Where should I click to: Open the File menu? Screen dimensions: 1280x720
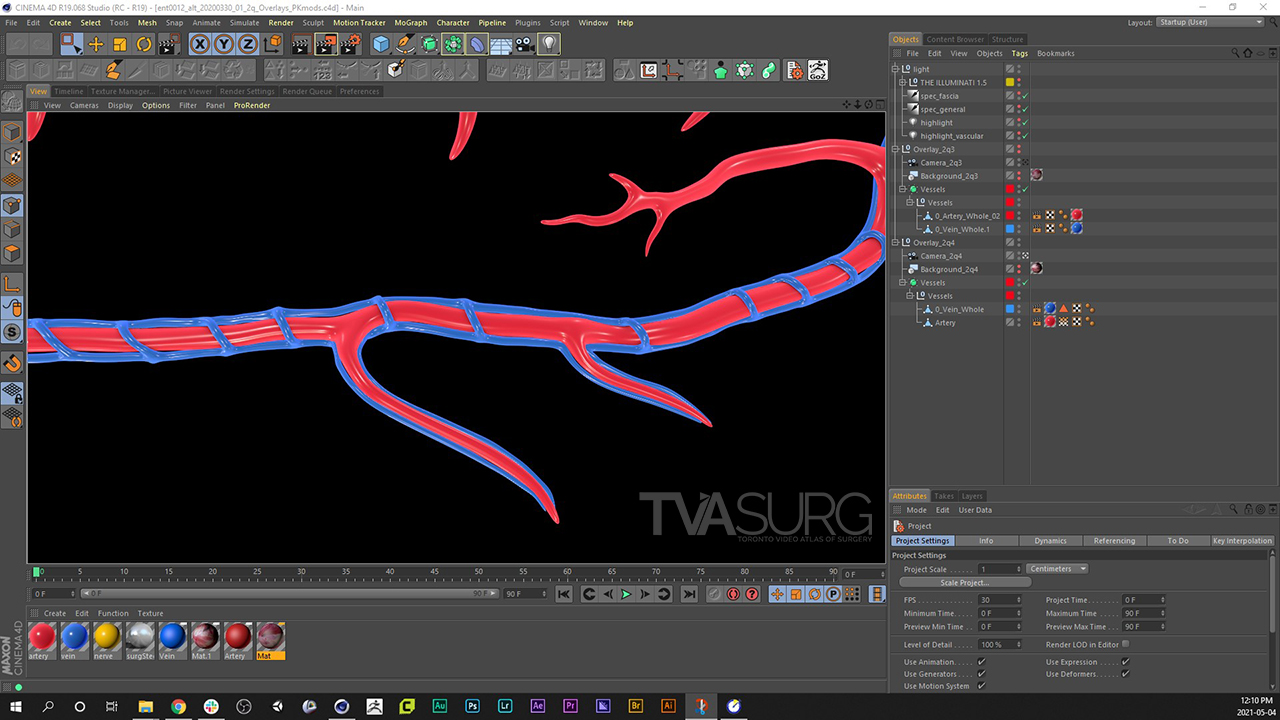[x=11, y=22]
